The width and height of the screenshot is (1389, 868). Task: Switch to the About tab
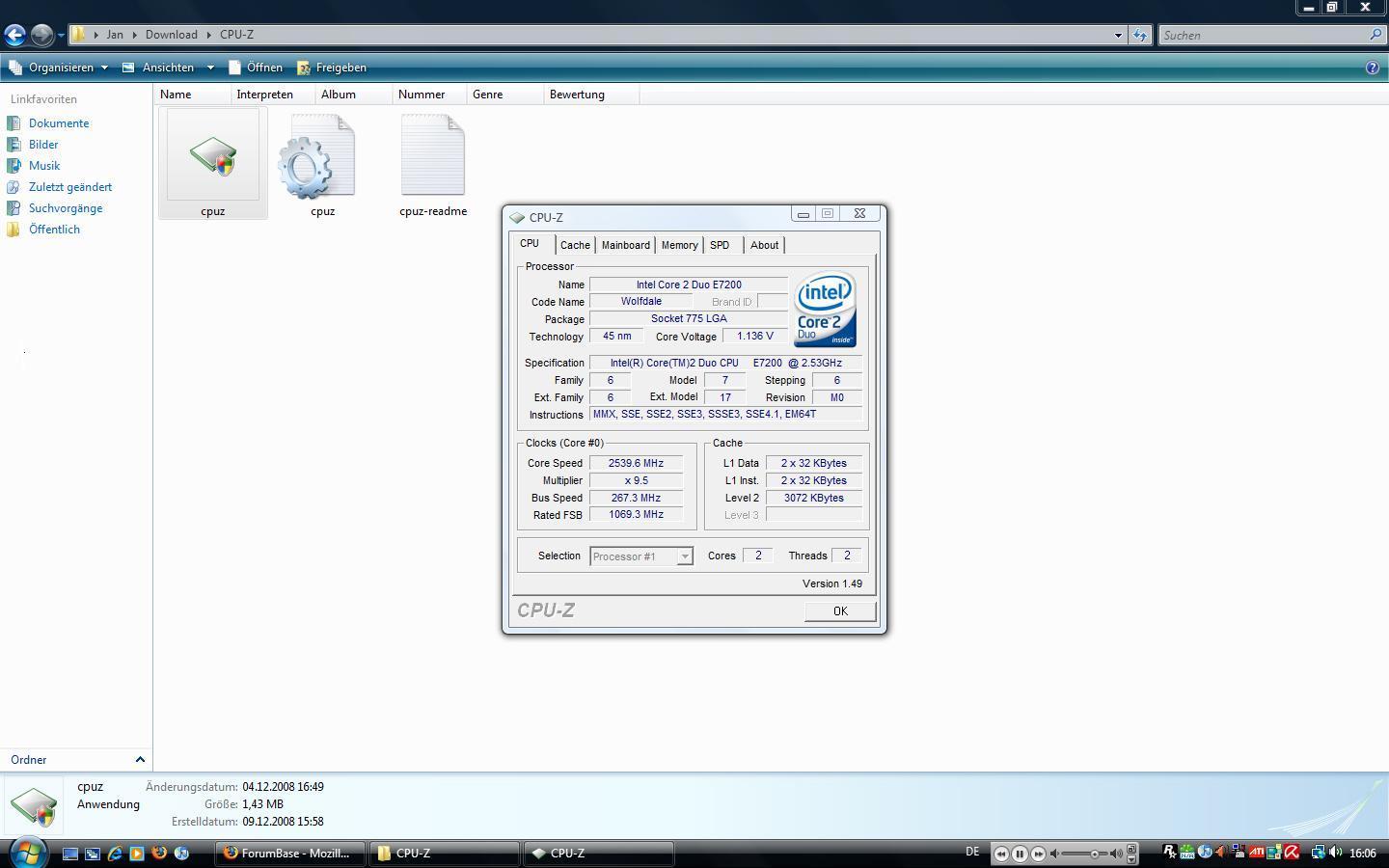(x=765, y=245)
